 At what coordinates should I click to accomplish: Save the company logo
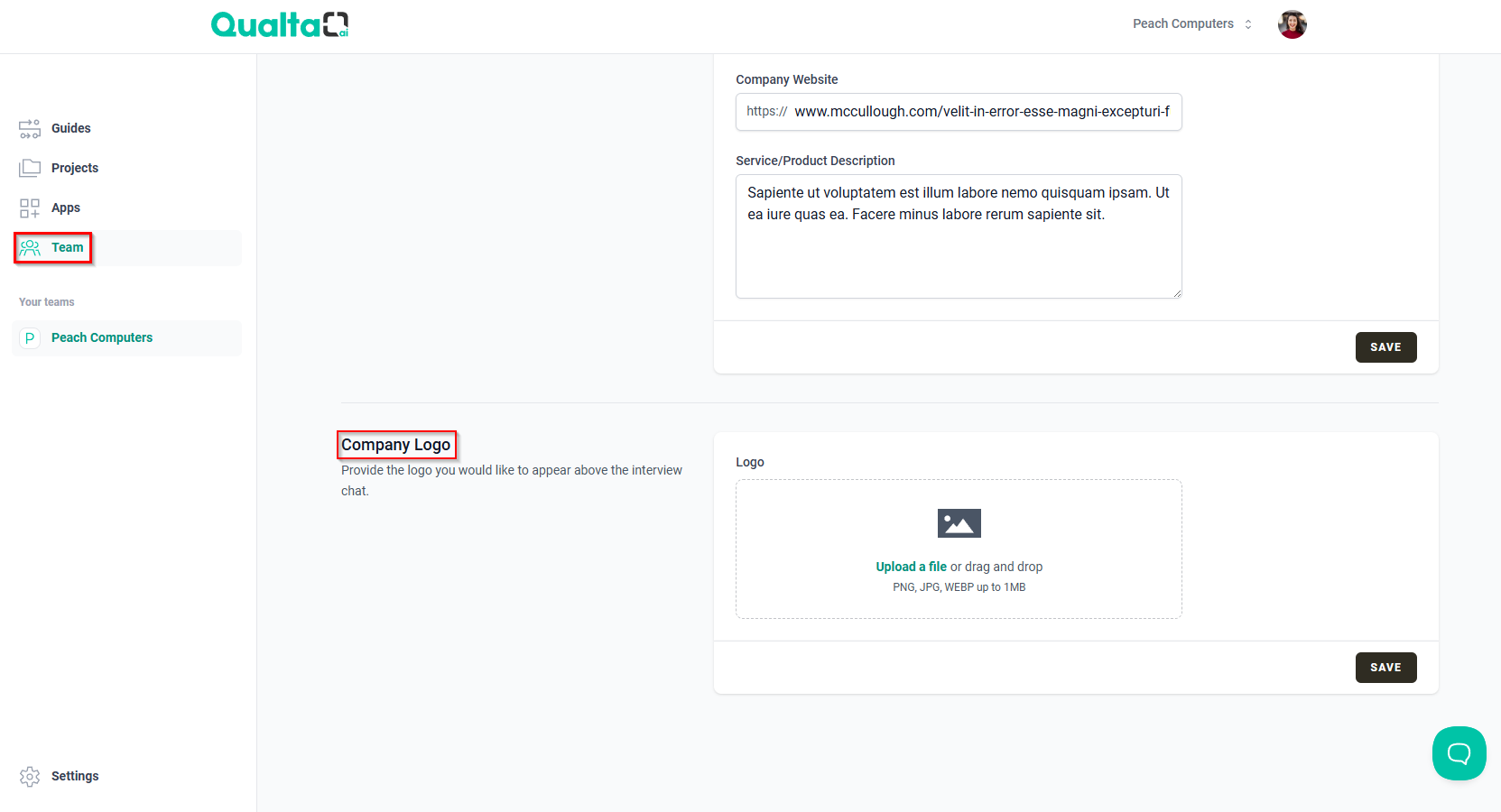tap(1385, 668)
